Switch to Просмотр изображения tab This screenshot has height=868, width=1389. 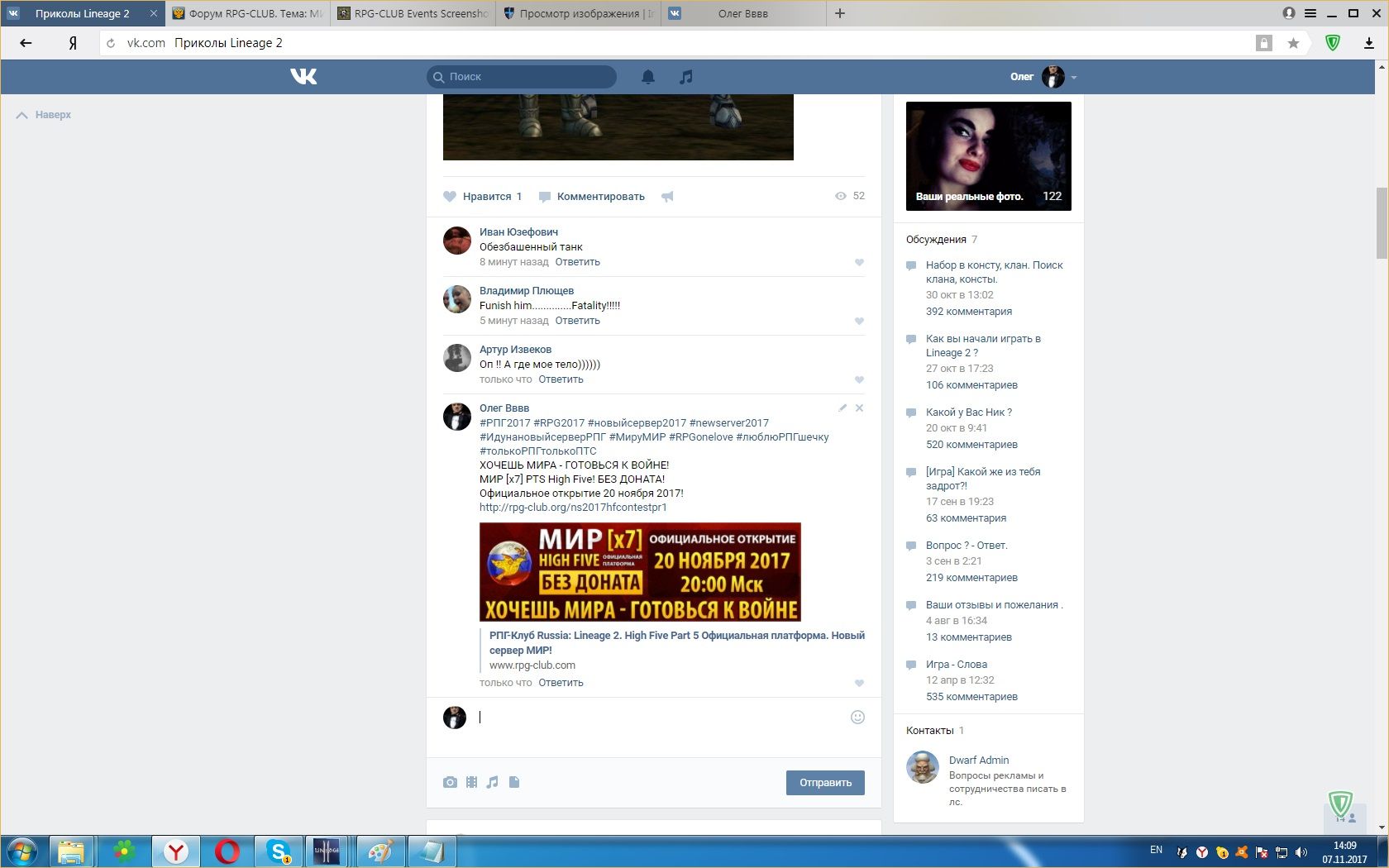point(578,13)
